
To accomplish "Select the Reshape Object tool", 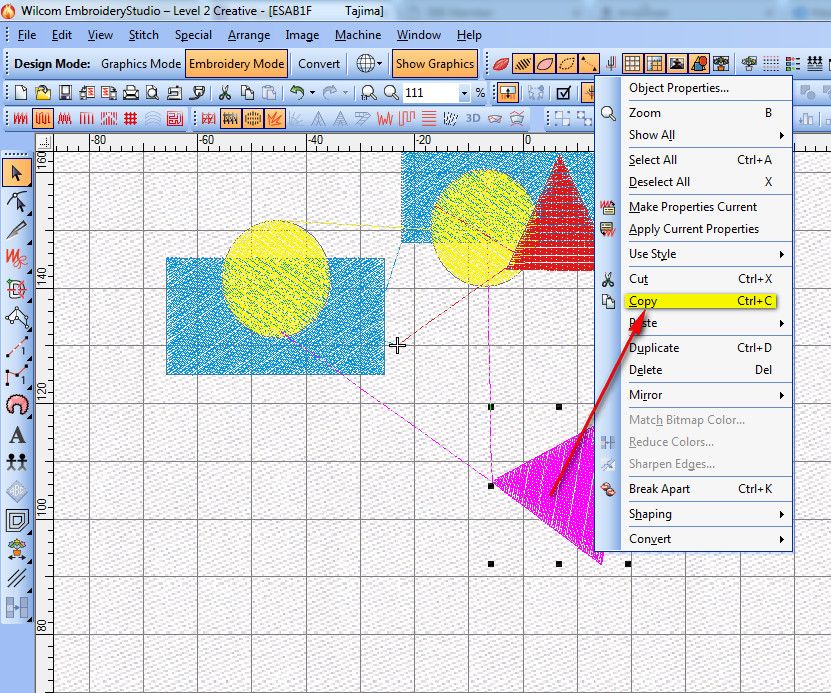I will (x=17, y=201).
